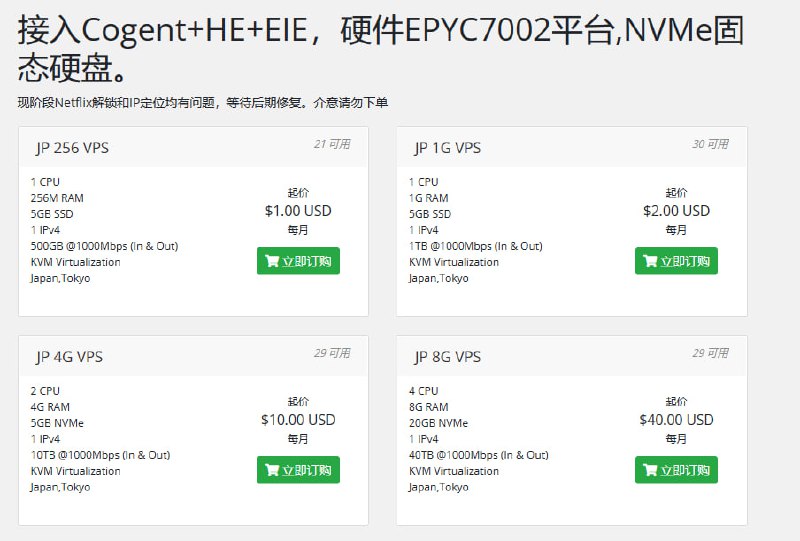Select the JP 4G VPS plan title

click(x=69, y=357)
